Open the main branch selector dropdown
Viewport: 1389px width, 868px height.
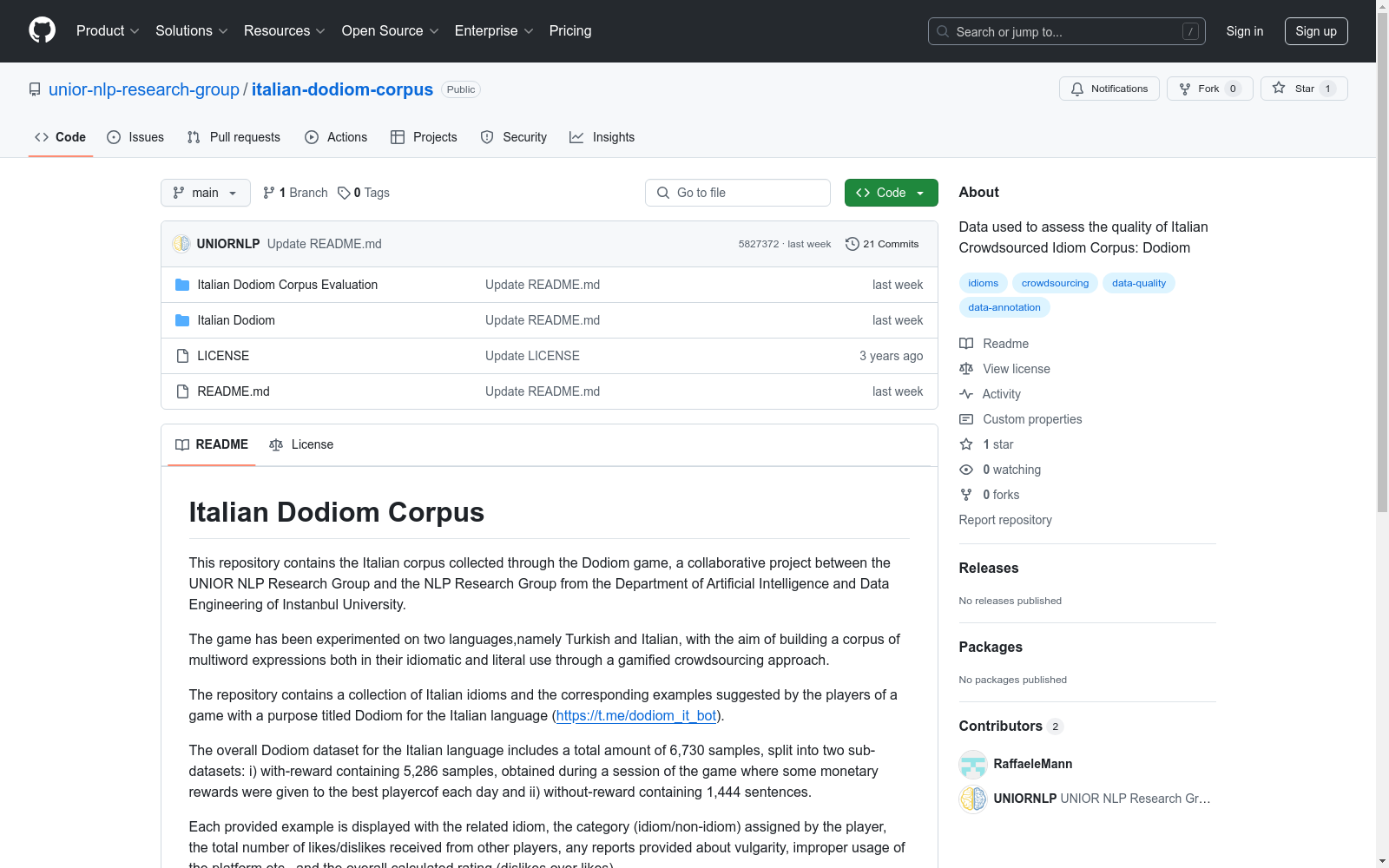[x=206, y=193]
